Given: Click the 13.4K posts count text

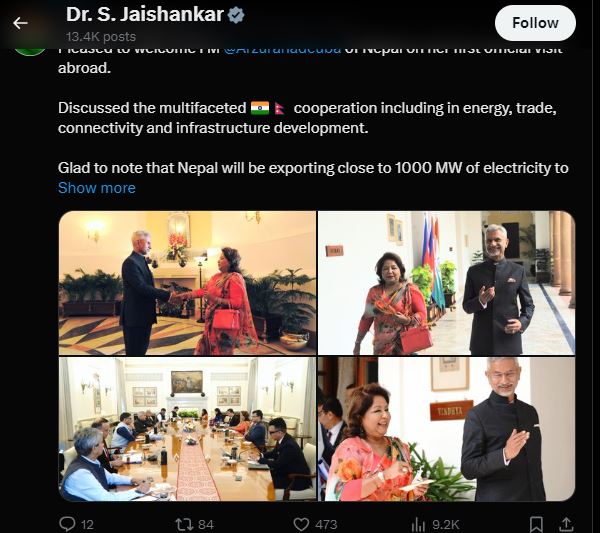Looking at the screenshot, I should click(x=101, y=37).
